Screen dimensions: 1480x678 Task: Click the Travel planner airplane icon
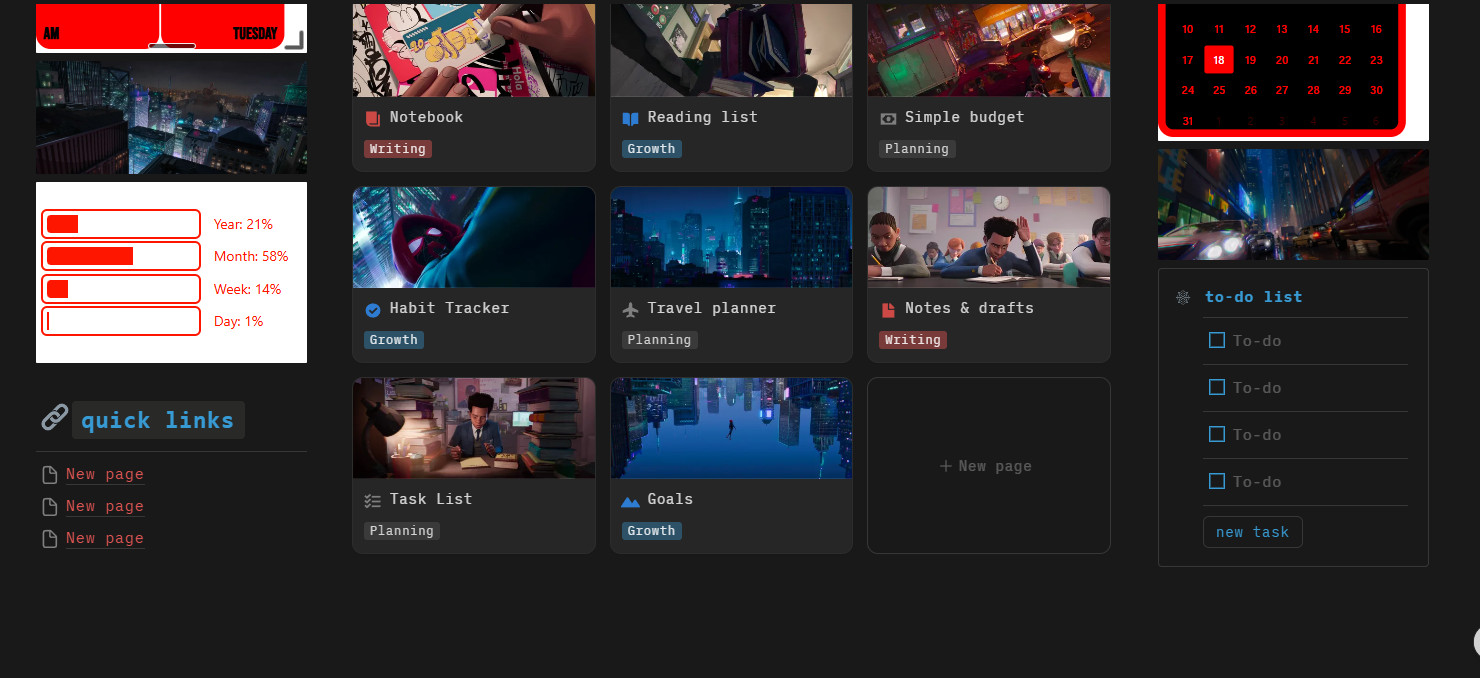tap(630, 309)
